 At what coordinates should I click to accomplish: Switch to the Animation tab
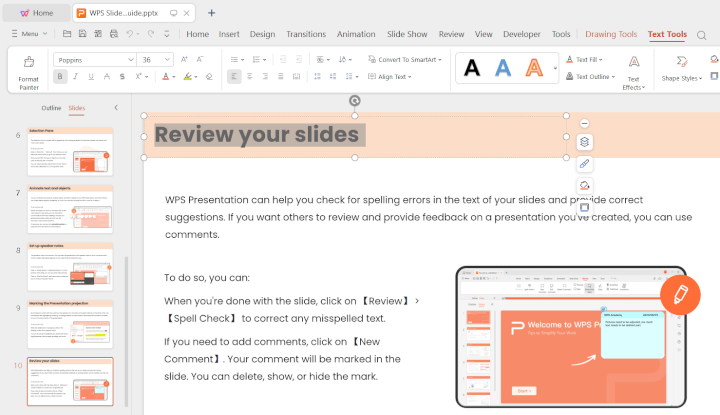point(356,34)
